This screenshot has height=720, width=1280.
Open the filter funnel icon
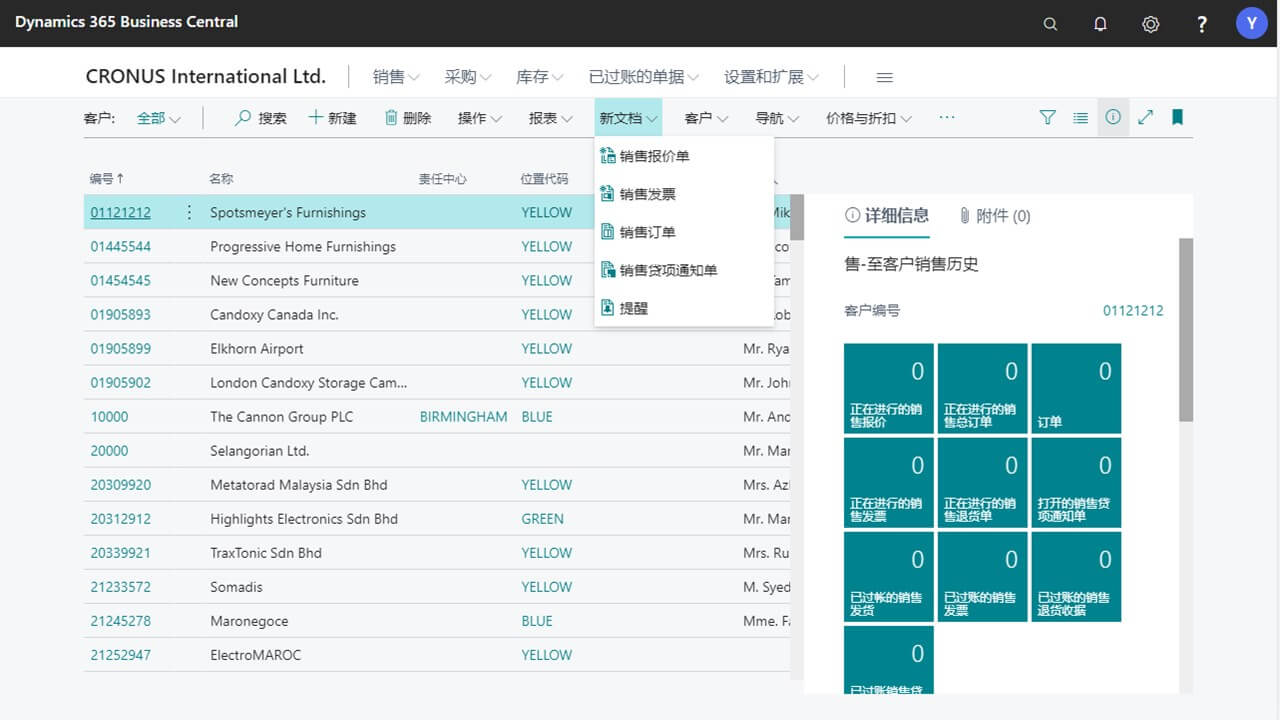pos(1047,117)
